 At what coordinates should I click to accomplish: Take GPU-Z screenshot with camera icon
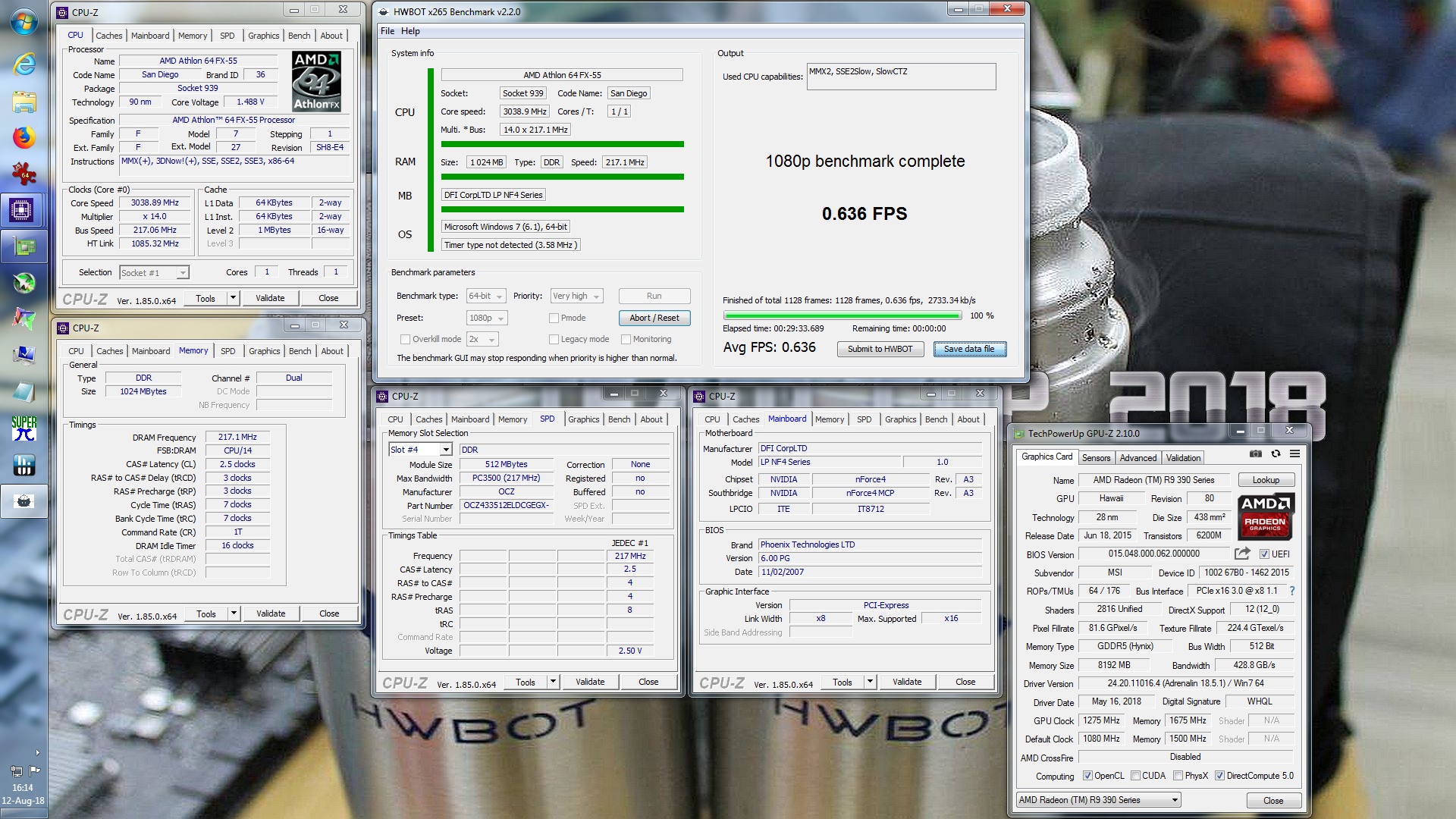(x=1256, y=453)
